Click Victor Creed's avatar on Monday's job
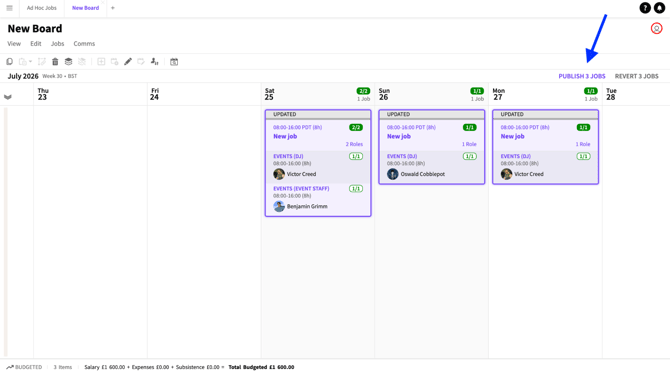 506,174
